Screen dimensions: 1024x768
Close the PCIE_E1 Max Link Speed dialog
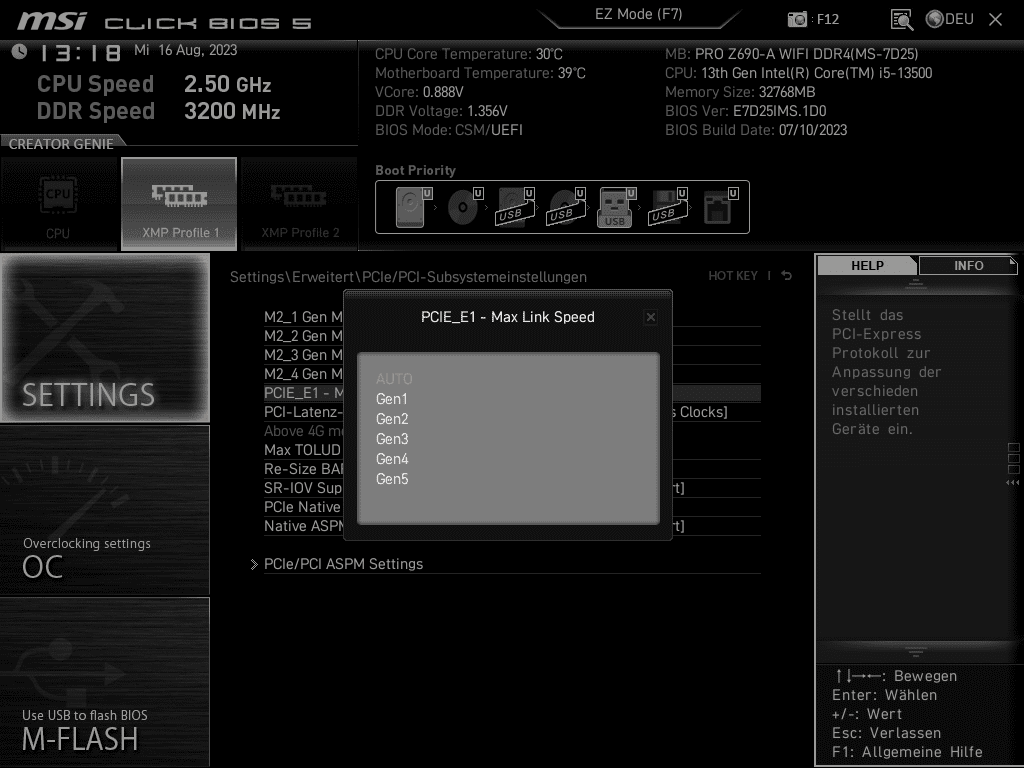650,317
